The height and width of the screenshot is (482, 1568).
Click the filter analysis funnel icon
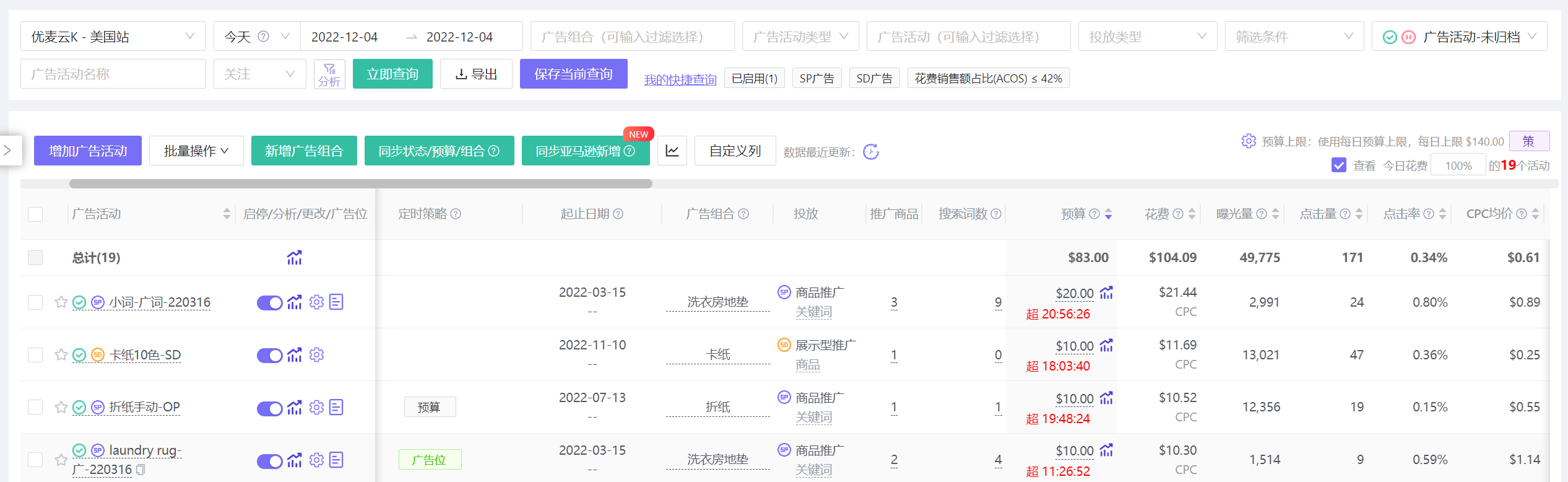coord(329,74)
